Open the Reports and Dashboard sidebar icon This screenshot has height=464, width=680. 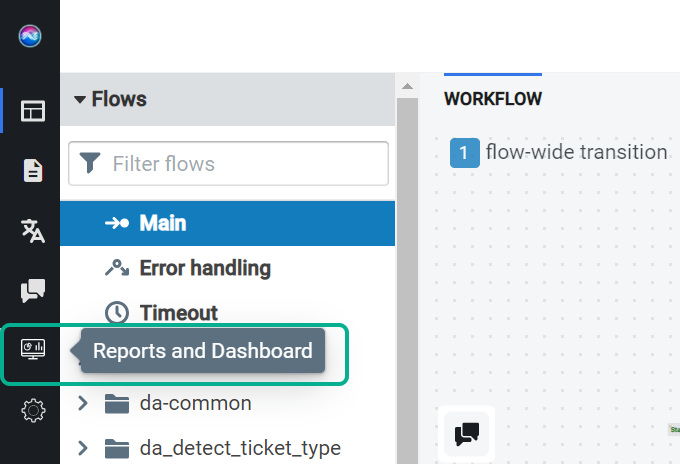tap(33, 349)
